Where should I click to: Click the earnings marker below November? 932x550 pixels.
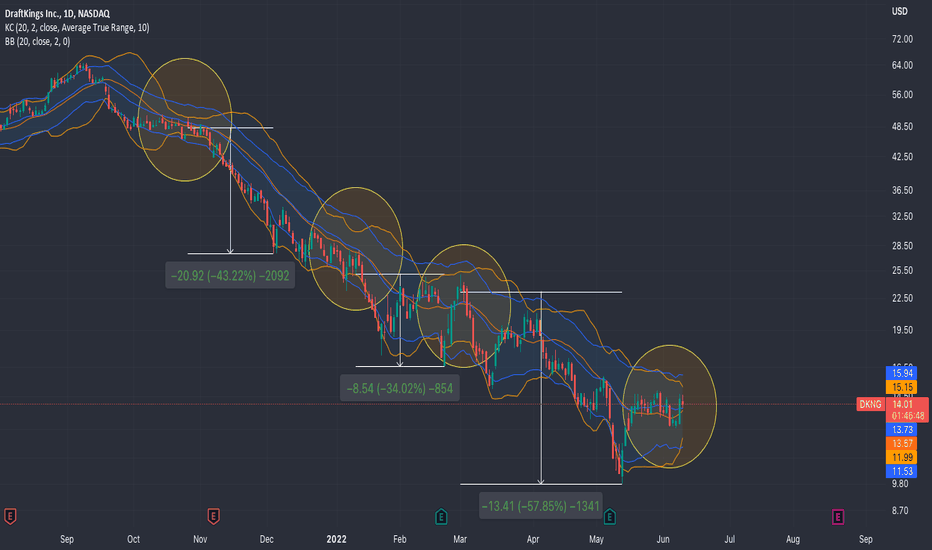click(x=213, y=516)
